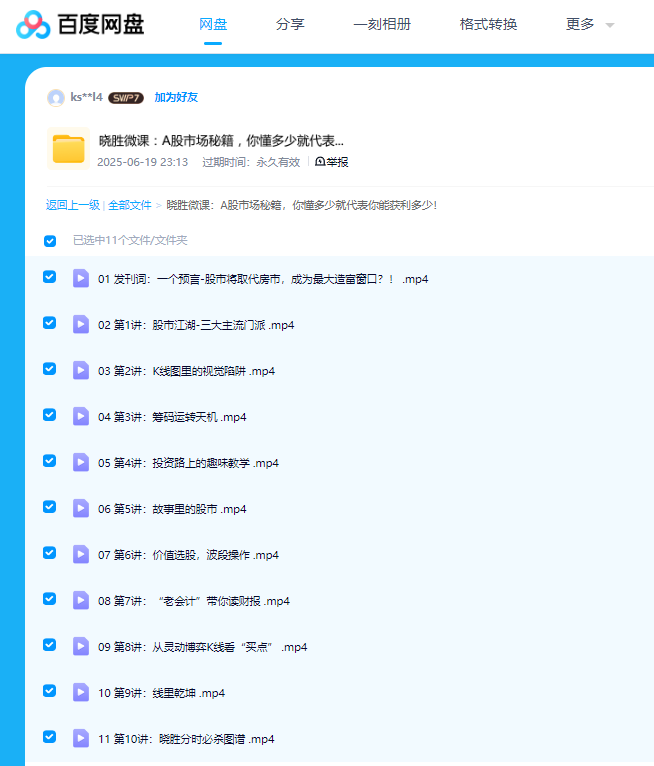
Task: Uncheck the 06 故事里的股市 checkbox
Action: pyautogui.click(x=50, y=507)
